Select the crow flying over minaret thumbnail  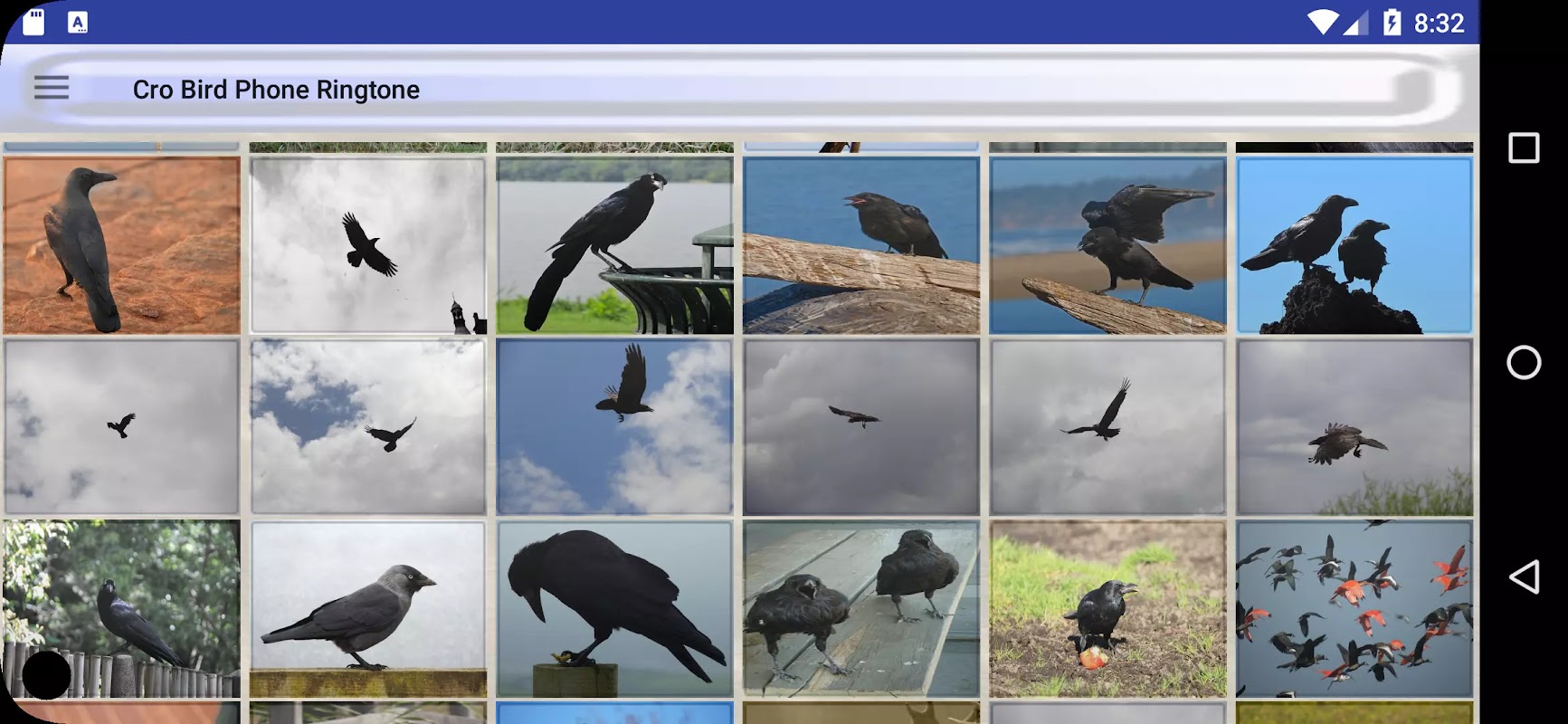click(368, 245)
